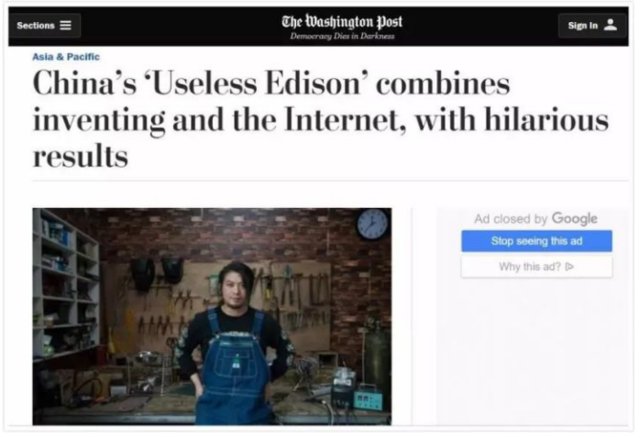This screenshot has width=640, height=438.
Task: Open the article's workshop photo
Action: pyautogui.click(x=212, y=316)
